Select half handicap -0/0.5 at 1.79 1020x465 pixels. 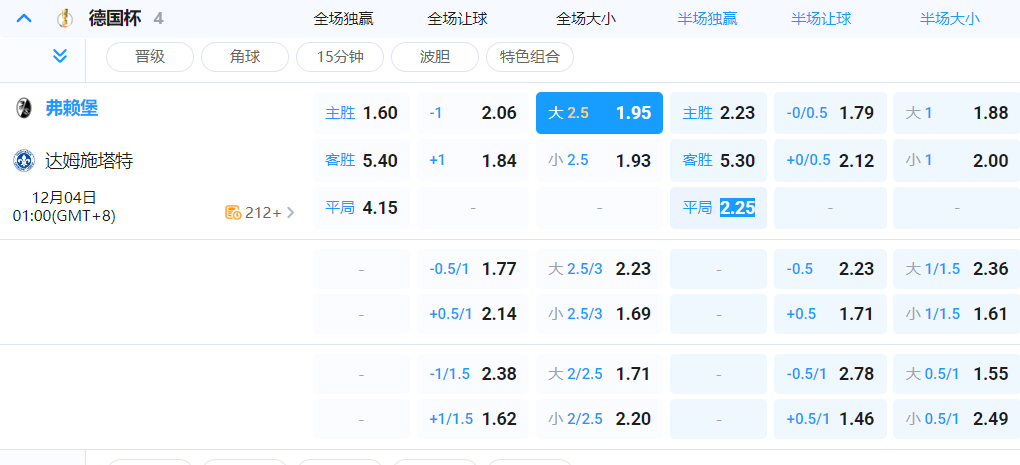click(830, 113)
